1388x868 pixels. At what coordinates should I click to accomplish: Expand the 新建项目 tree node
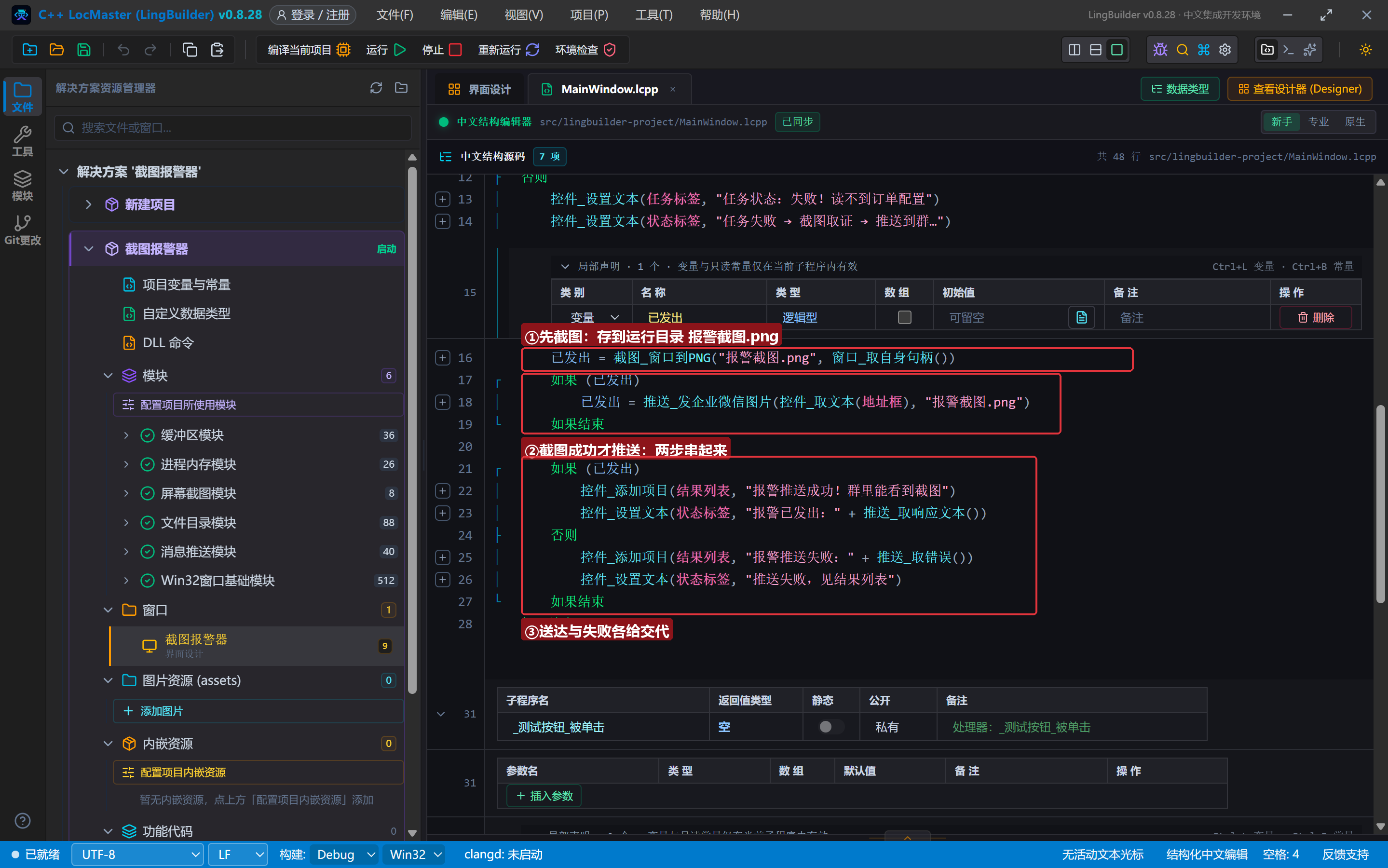pyautogui.click(x=88, y=204)
